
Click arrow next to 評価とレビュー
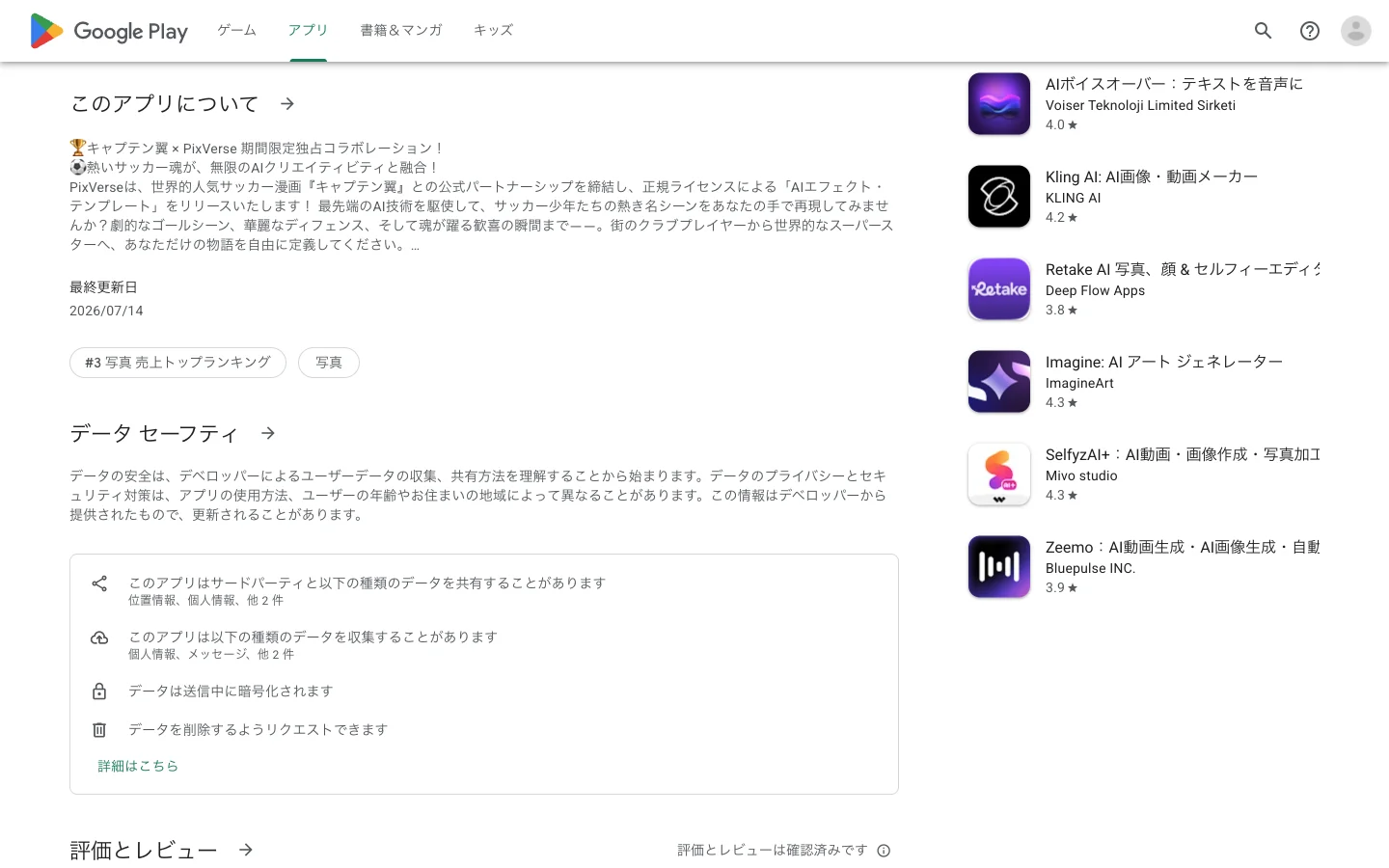[246, 850]
